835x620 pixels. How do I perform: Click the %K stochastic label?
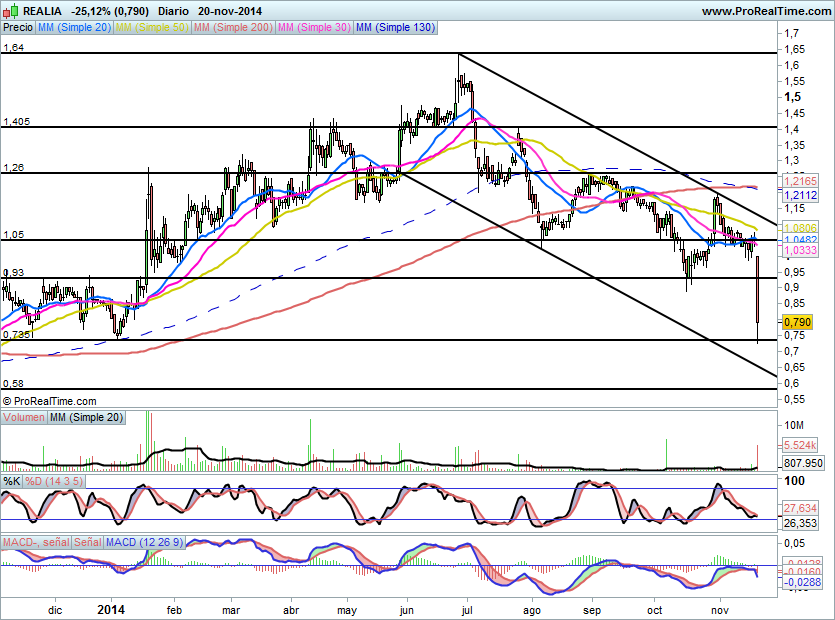click(x=12, y=481)
